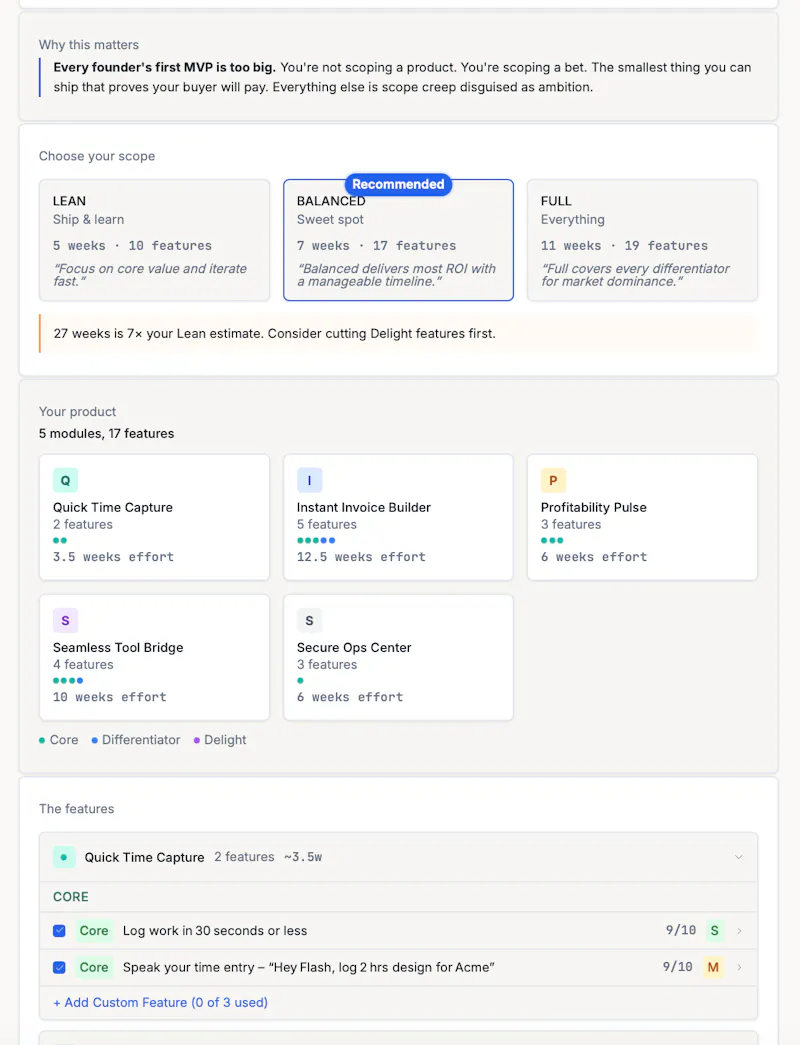This screenshot has height=1045, width=800.
Task: Select the BALANCED scope card
Action: (x=398, y=240)
